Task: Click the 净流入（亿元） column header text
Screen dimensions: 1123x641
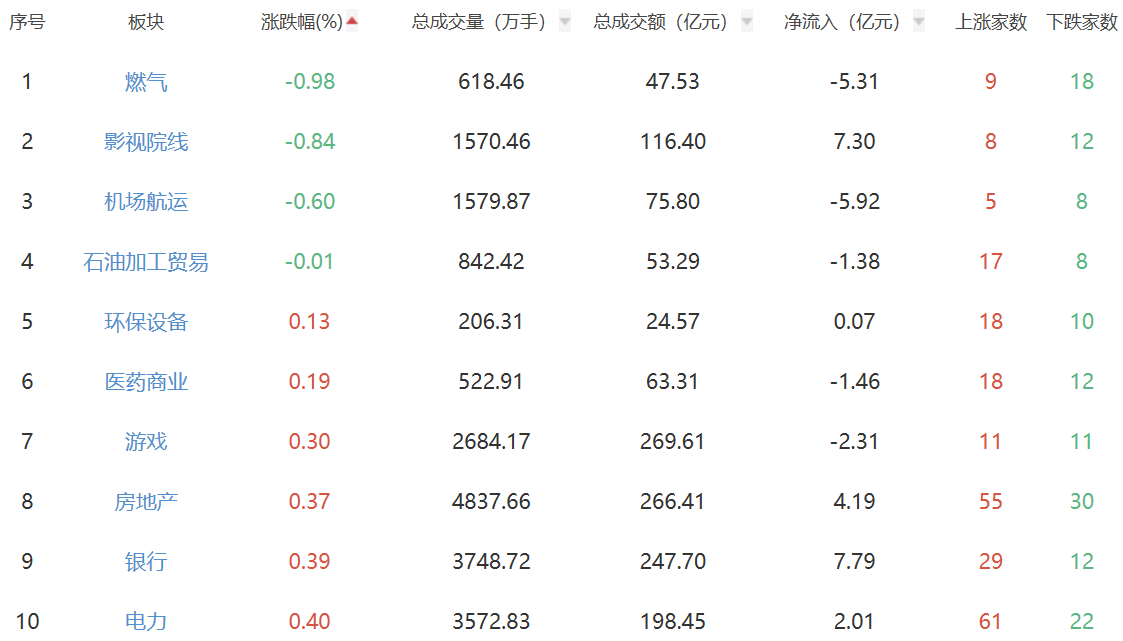Action: [x=842, y=22]
